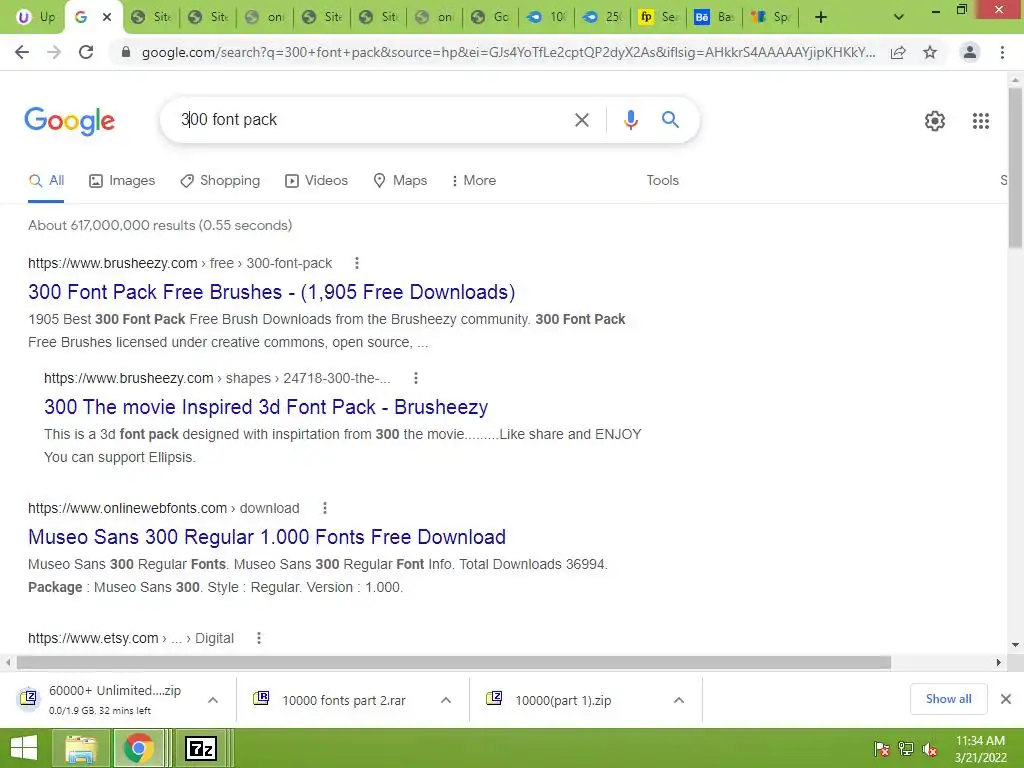Screen dimensions: 1024x768
Task: Expand the More search filters menu
Action: click(x=473, y=180)
